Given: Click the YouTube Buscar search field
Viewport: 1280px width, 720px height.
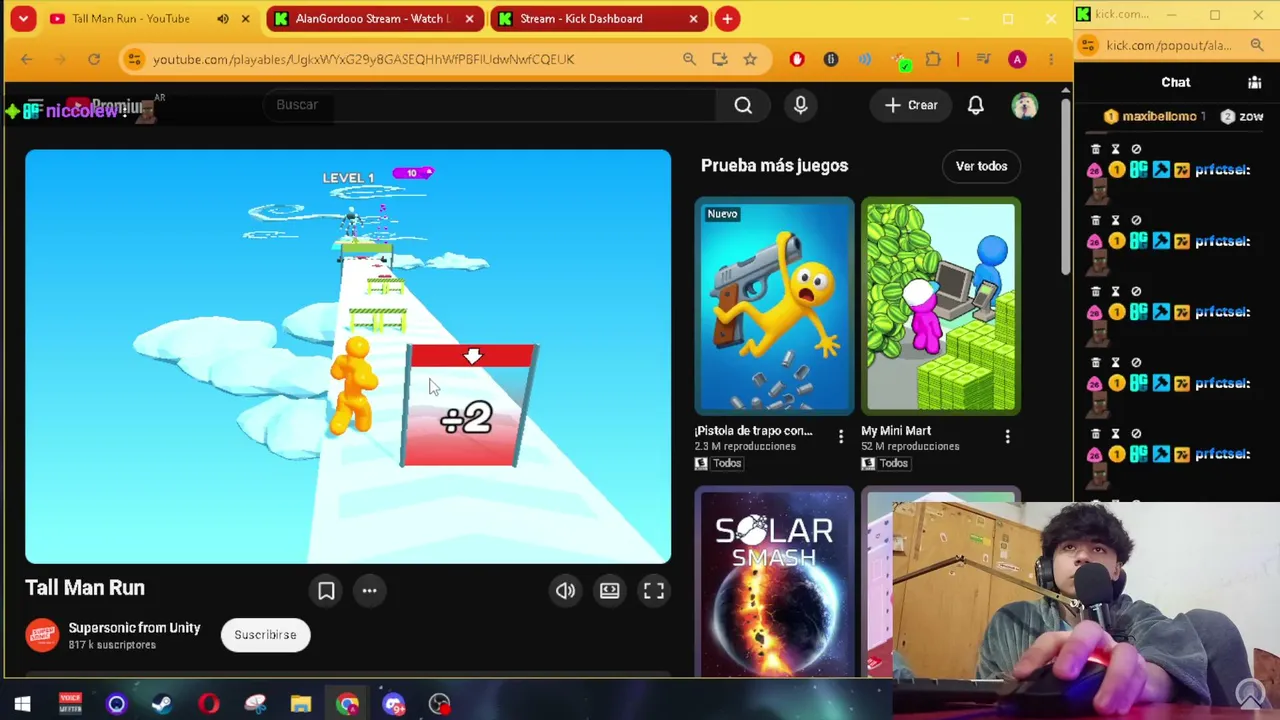Looking at the screenshot, I should pyautogui.click(x=490, y=105).
